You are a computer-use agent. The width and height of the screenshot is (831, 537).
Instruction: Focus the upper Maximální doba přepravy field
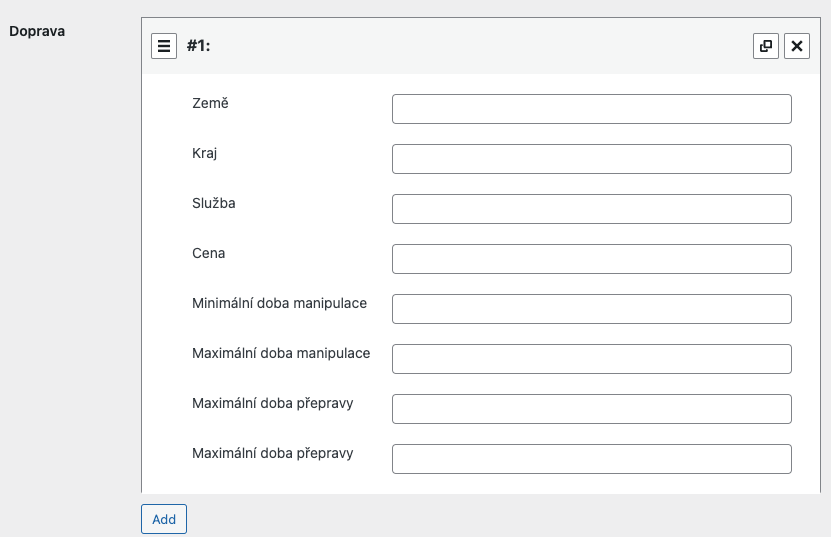(x=592, y=409)
